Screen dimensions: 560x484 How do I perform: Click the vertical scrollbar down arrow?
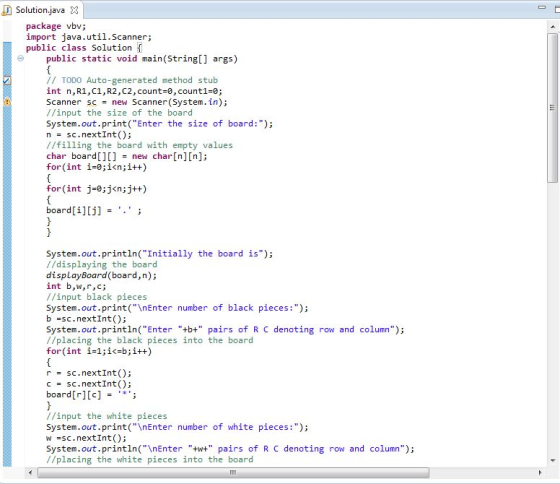552,460
